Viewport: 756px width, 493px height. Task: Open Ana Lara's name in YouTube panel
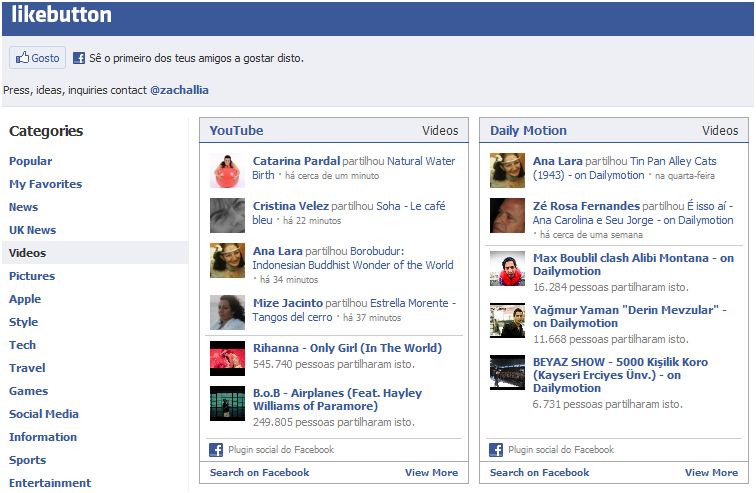point(278,251)
